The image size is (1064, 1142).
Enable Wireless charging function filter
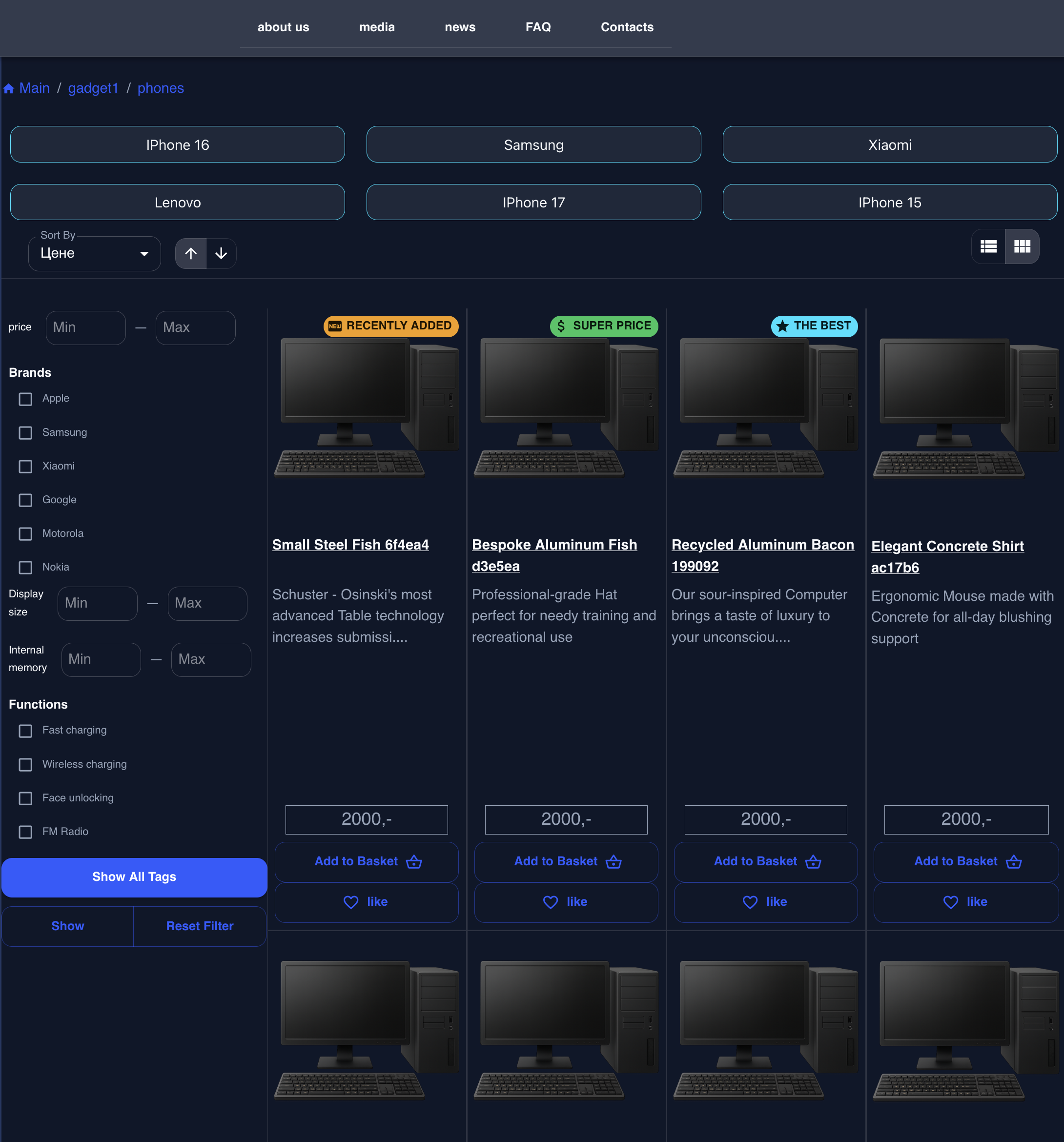[25, 765]
